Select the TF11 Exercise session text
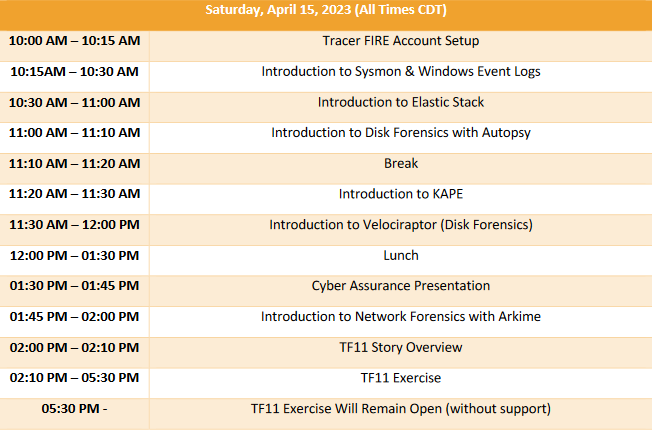The width and height of the screenshot is (652, 431). click(400, 378)
